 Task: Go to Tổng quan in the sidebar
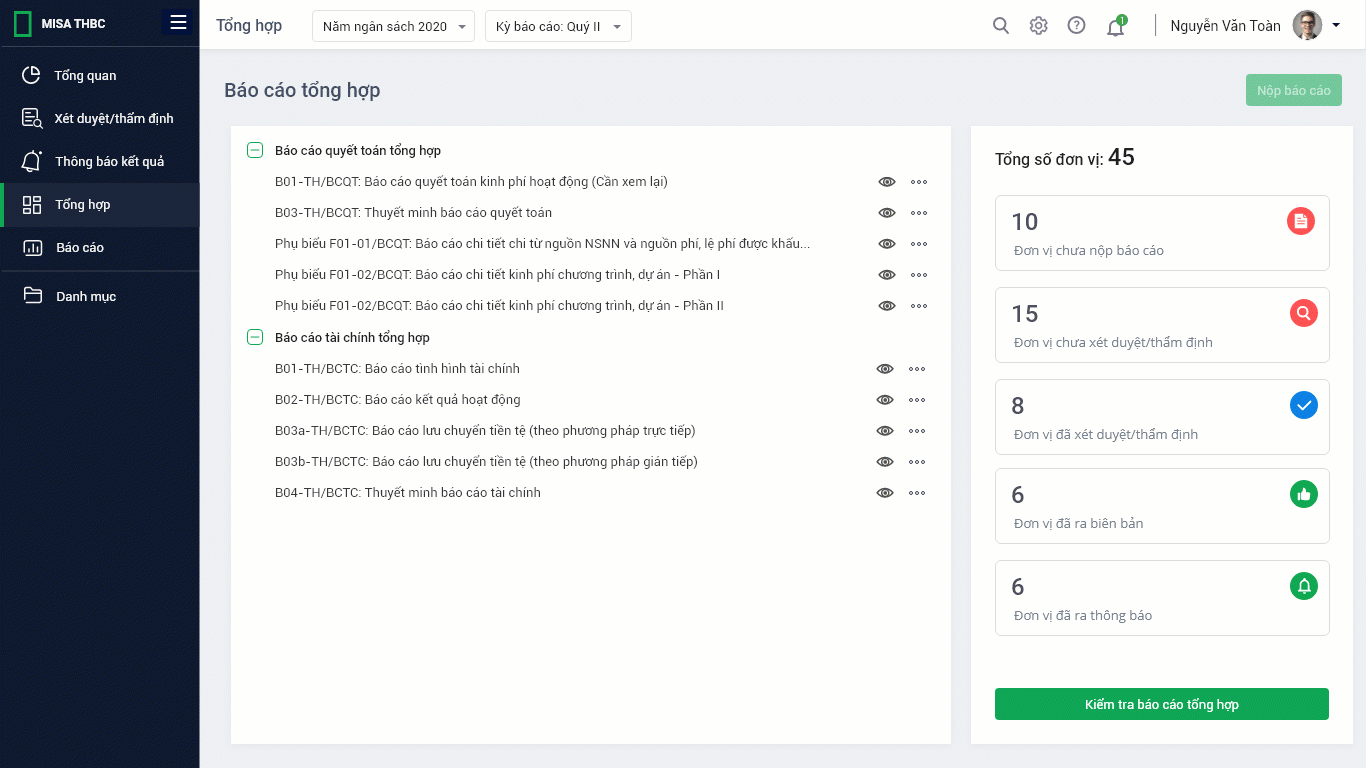[100, 75]
